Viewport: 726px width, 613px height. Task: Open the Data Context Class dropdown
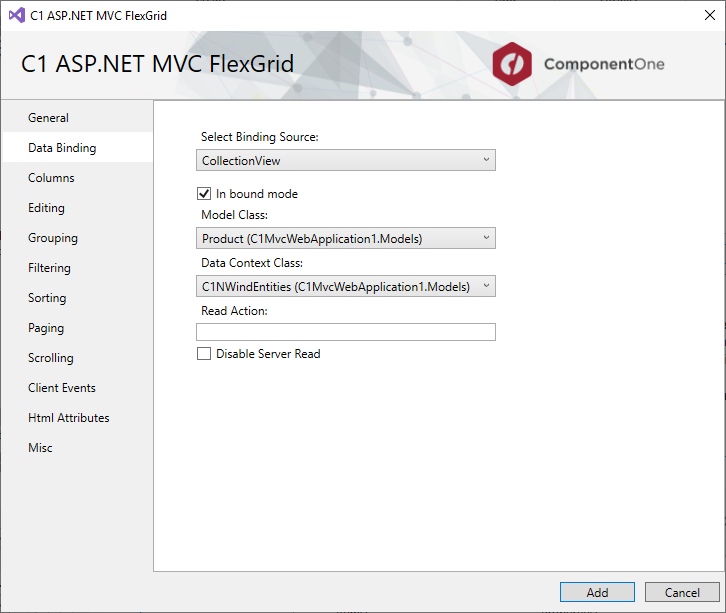click(345, 287)
